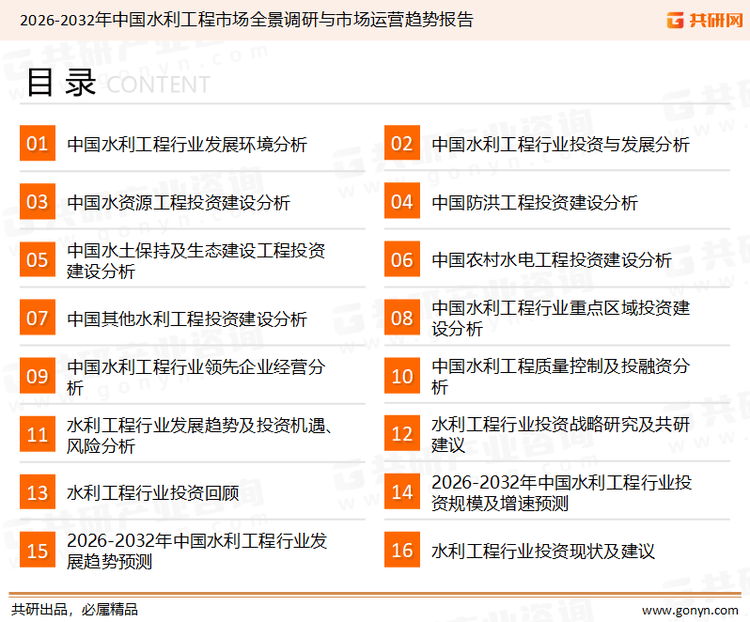Open 水利工程行业投资现状及建议 chapter

tap(543, 551)
